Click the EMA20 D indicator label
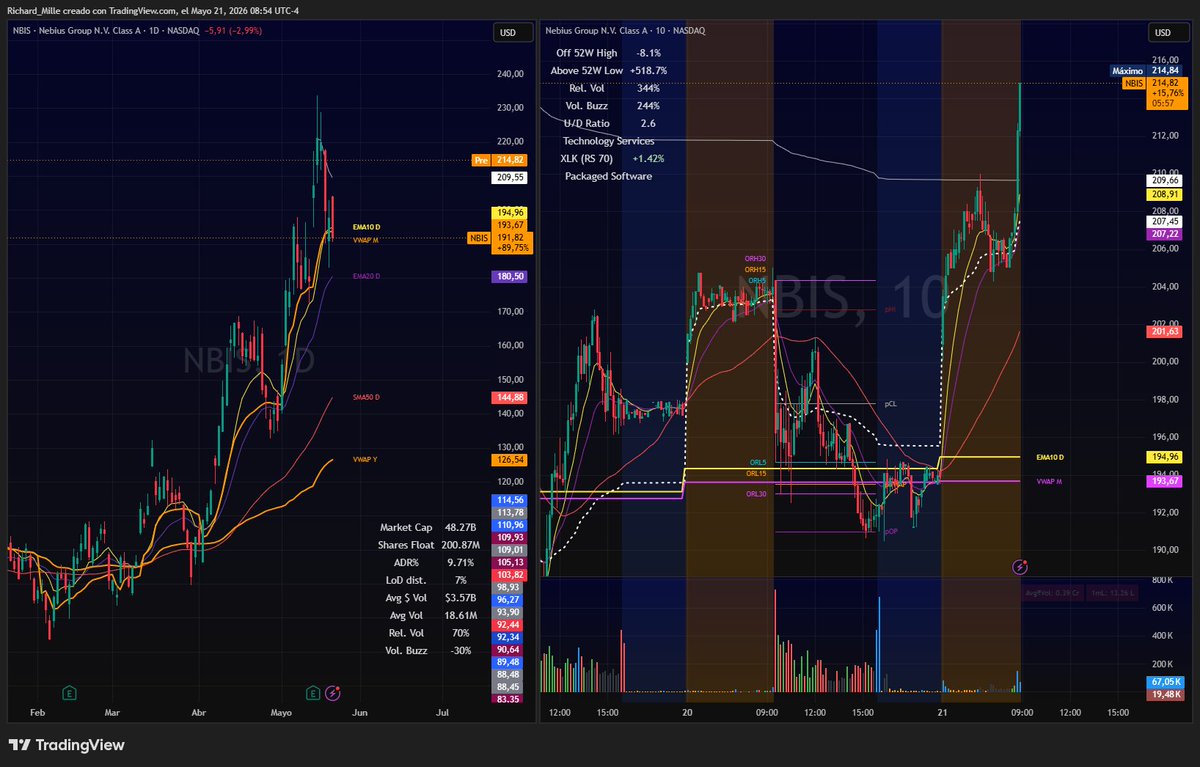The width and height of the screenshot is (1200, 767). point(367,276)
